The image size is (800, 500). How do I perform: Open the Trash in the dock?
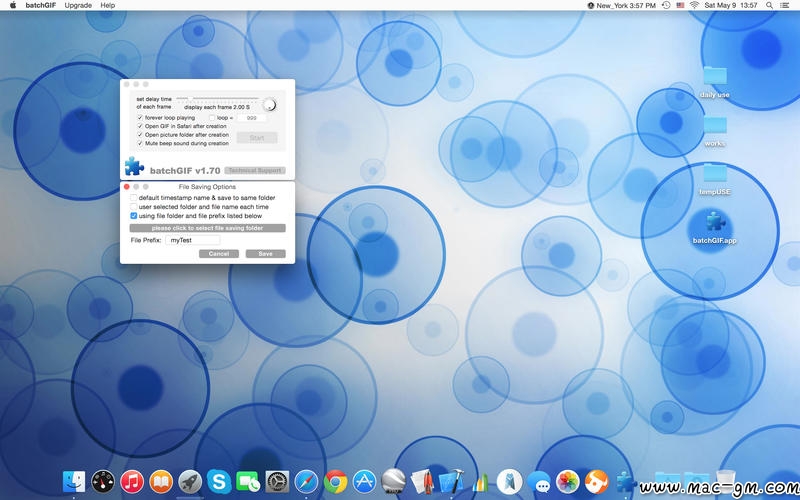point(726,481)
